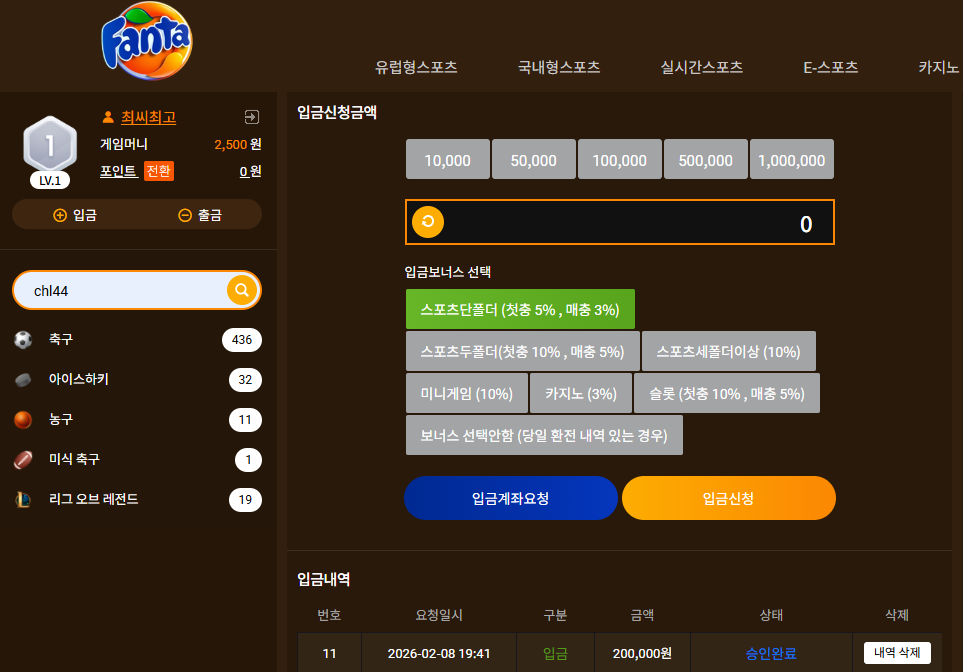Select 카지노 (3%) bonus option
Screen dimensions: 963x672
pyautogui.click(x=581, y=393)
